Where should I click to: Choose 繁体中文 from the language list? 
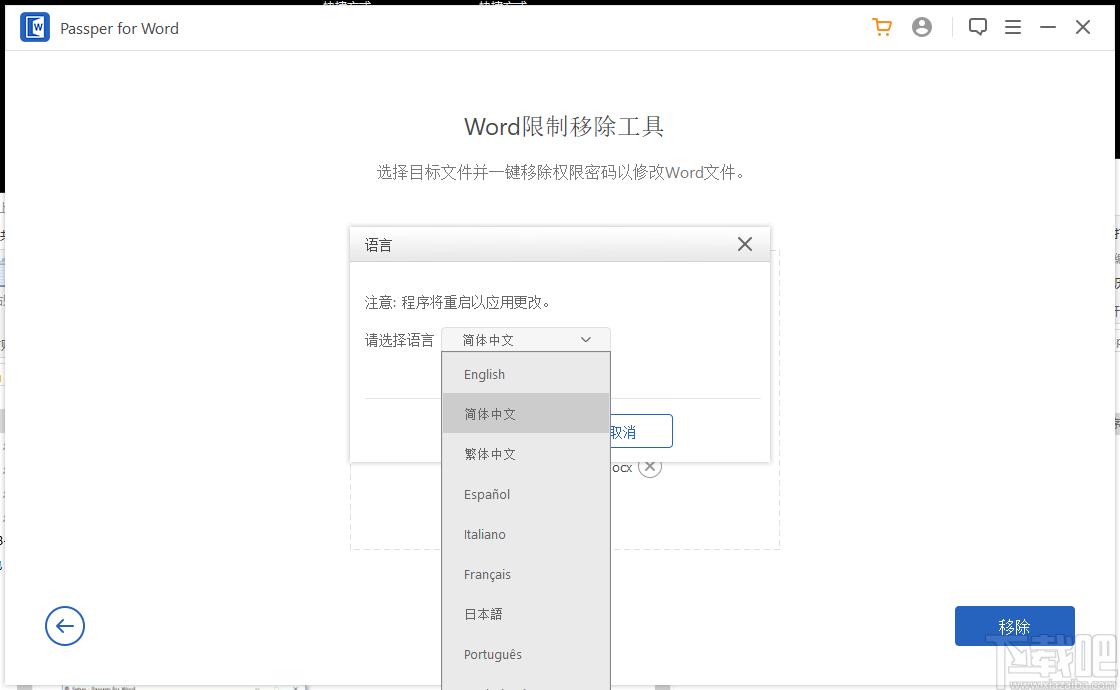[526, 454]
